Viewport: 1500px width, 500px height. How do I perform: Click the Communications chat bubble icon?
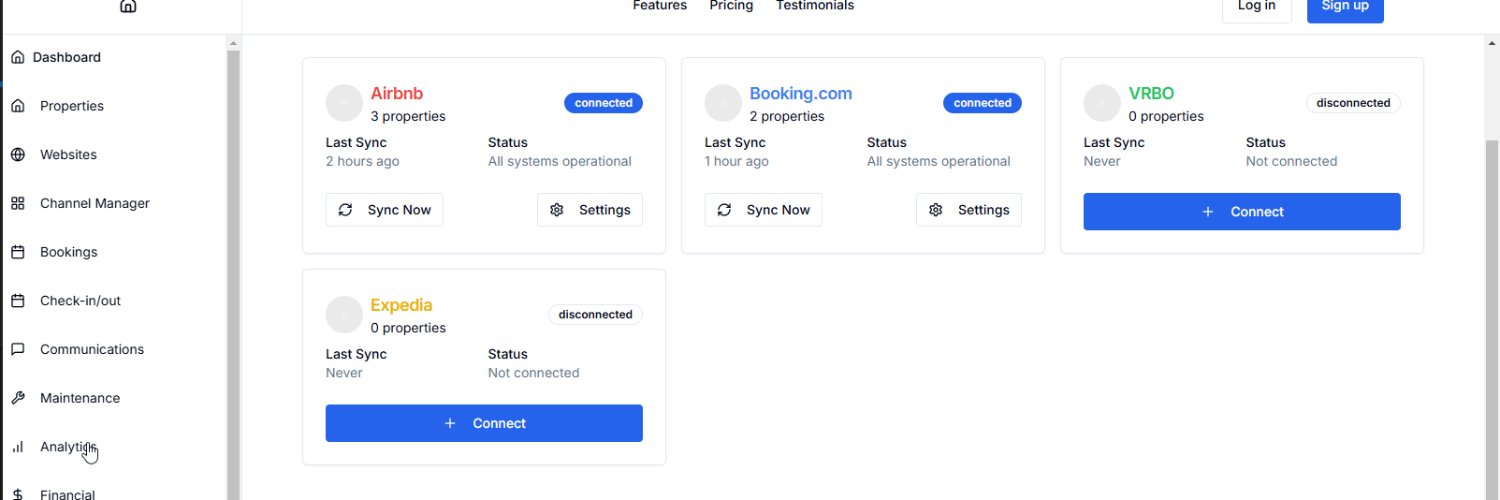(x=18, y=349)
